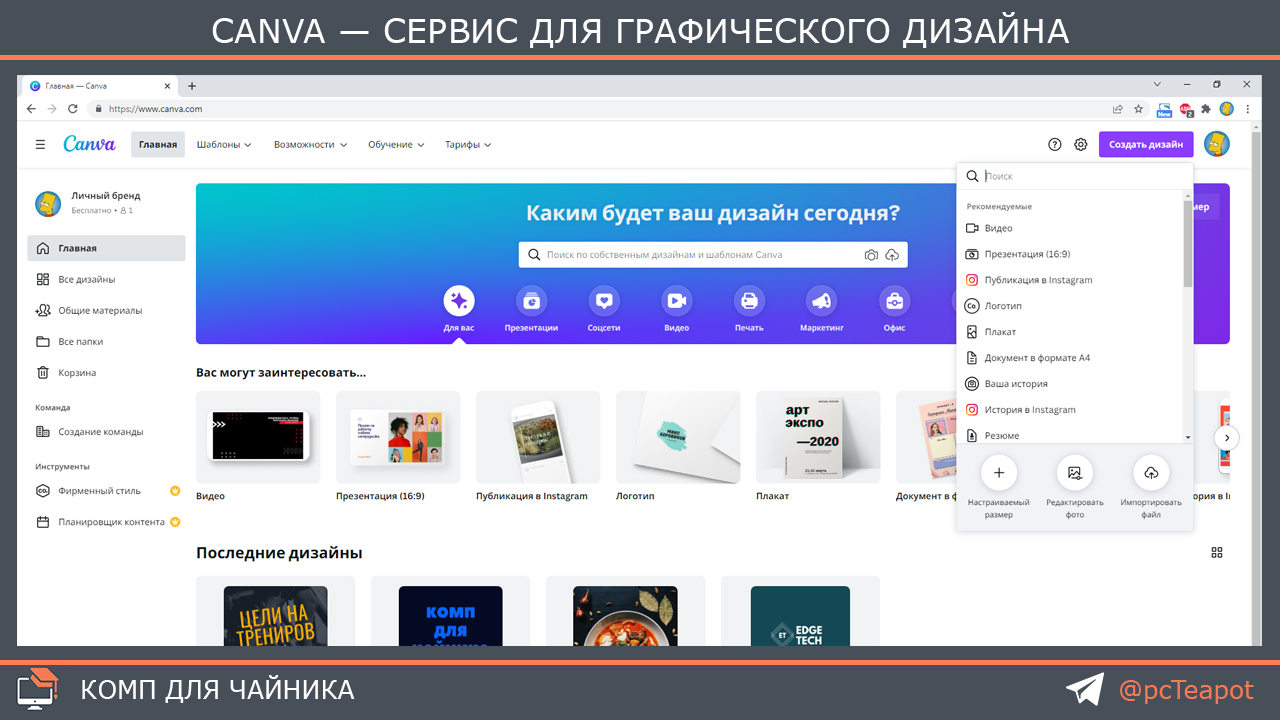The width and height of the screenshot is (1280, 720).
Task: Open Создание команды in the sidebar
Action: tap(106, 432)
